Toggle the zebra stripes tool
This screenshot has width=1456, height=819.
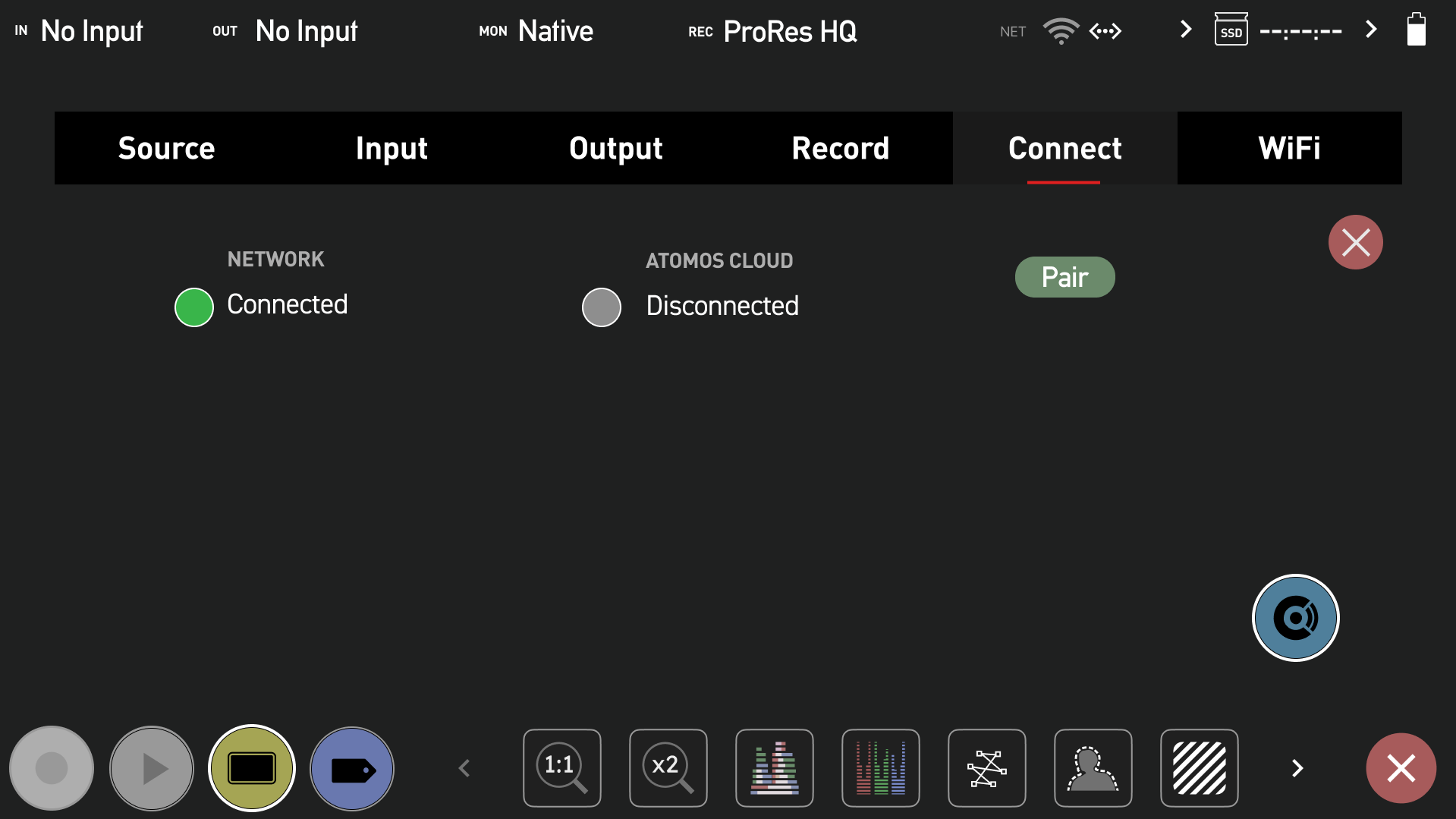click(x=1199, y=767)
